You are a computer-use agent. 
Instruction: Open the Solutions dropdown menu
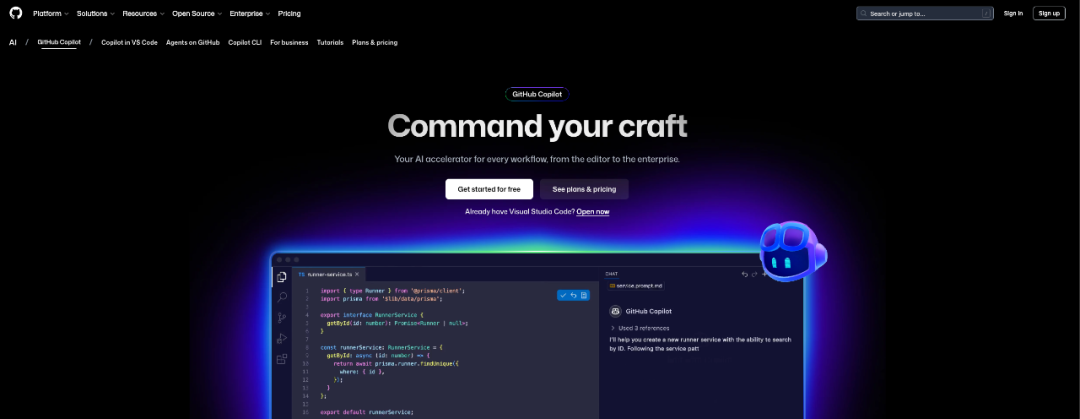tap(95, 13)
